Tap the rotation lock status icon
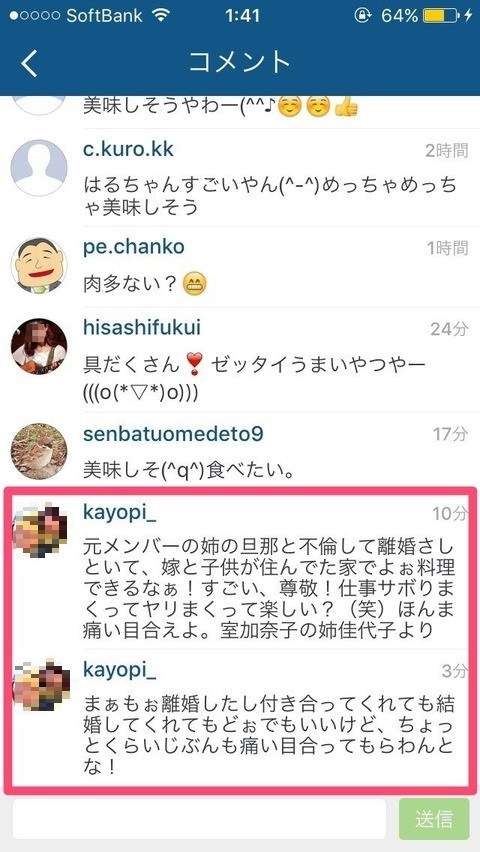The image size is (480, 852). tap(363, 15)
